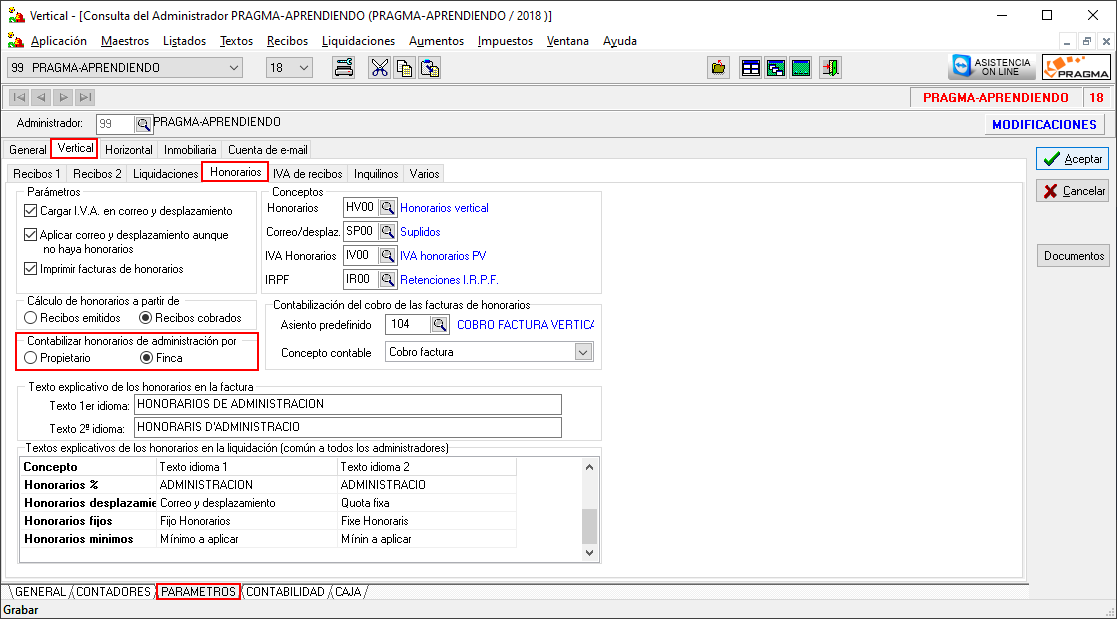Image resolution: width=1117 pixels, height=619 pixels.
Task: Toggle Cargar I.V.A. en correo y desplazamiento
Action: click(30, 211)
